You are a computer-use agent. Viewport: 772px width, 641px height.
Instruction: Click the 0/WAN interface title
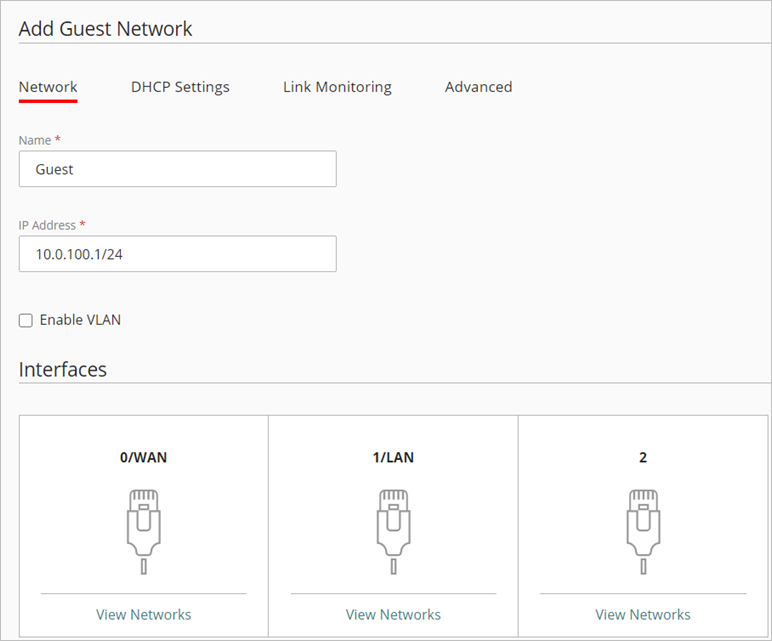[143, 458]
